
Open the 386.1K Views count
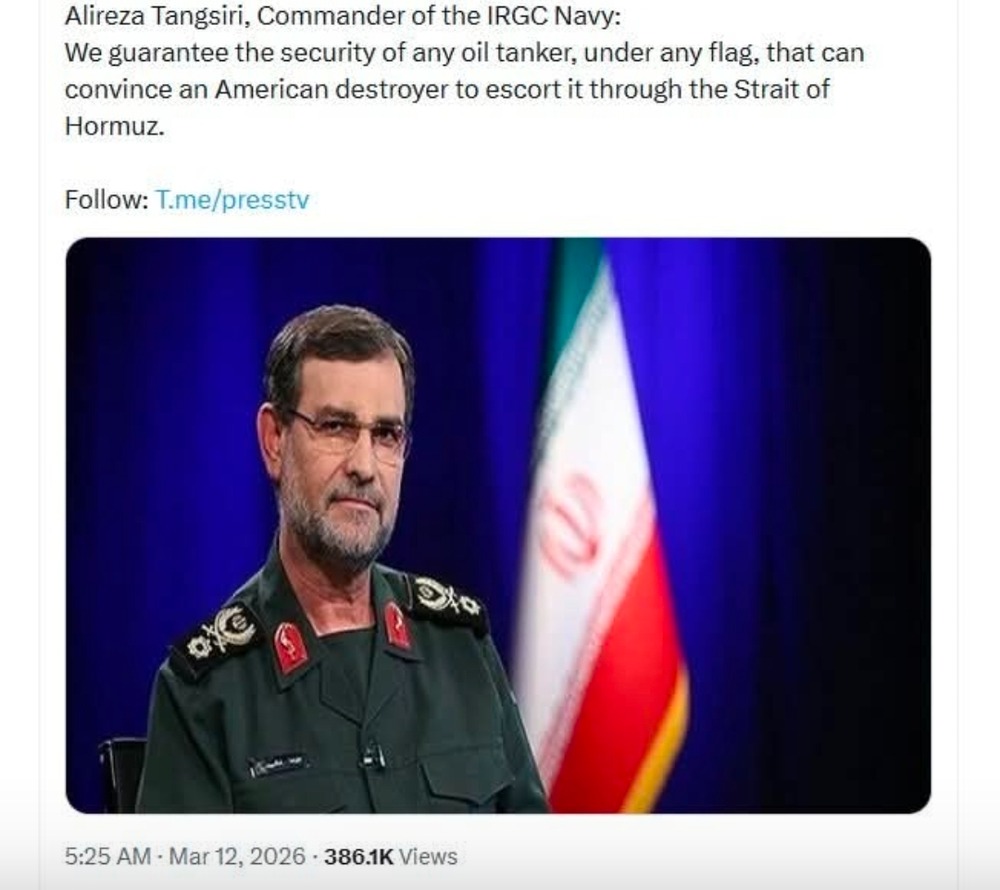click(390, 856)
